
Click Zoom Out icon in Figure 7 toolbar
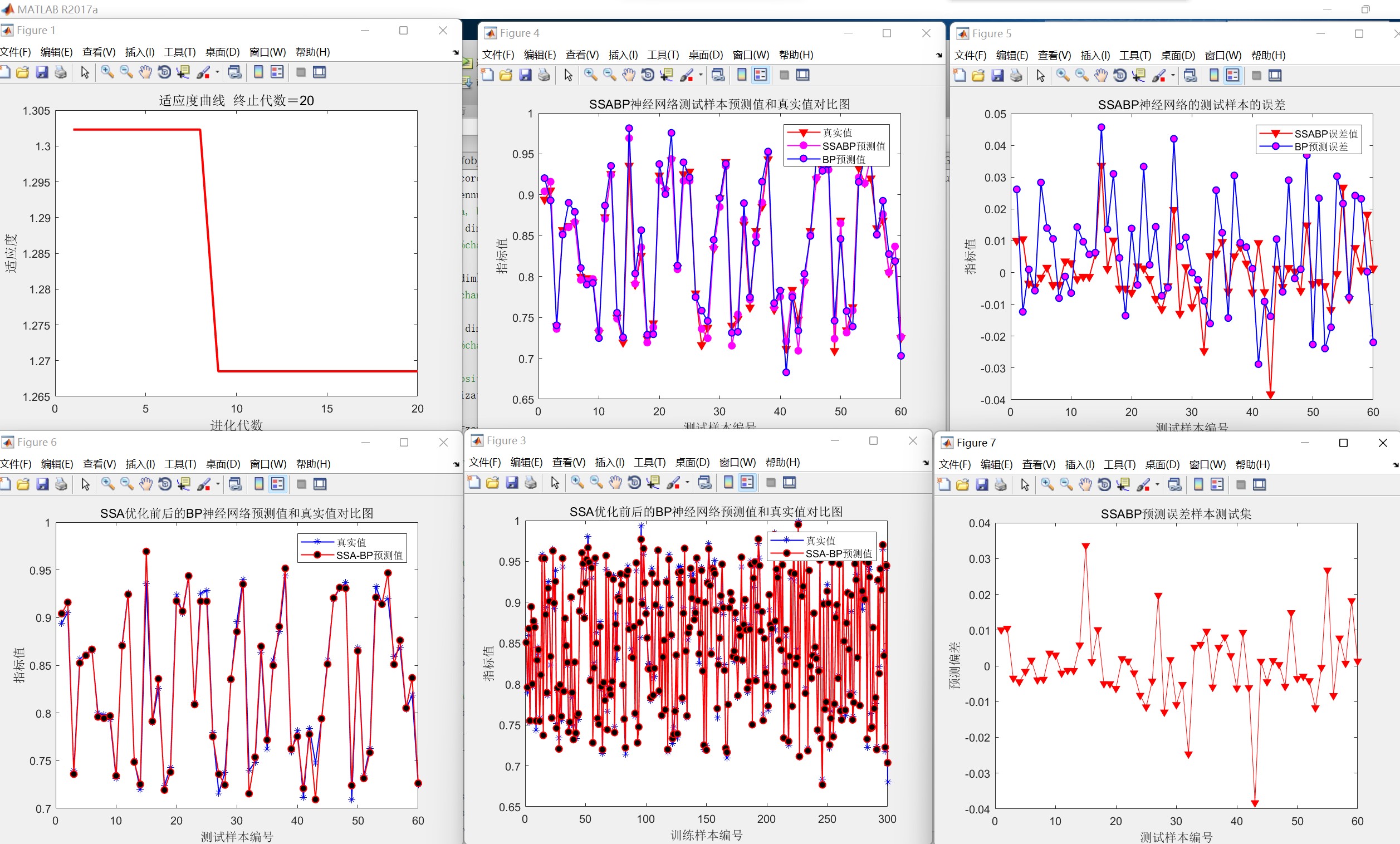pos(1066,484)
